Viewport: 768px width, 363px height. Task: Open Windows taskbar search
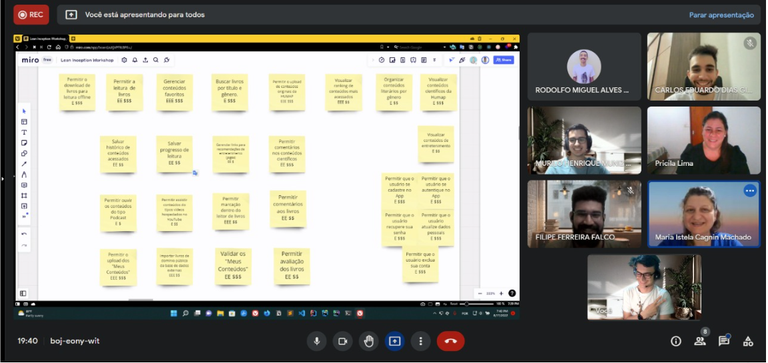click(x=186, y=314)
